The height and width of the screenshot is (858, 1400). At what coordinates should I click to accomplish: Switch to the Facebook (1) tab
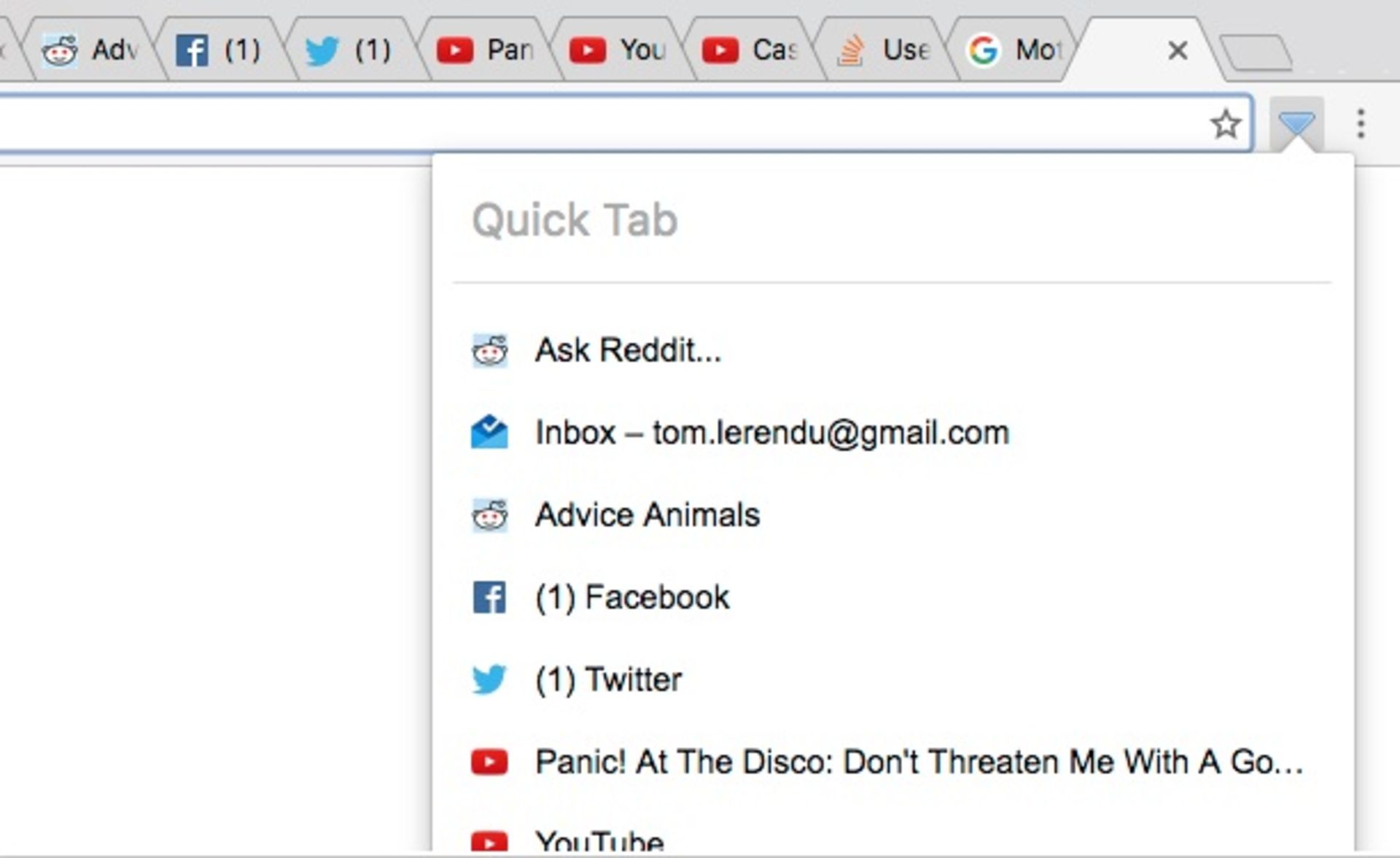click(x=222, y=50)
